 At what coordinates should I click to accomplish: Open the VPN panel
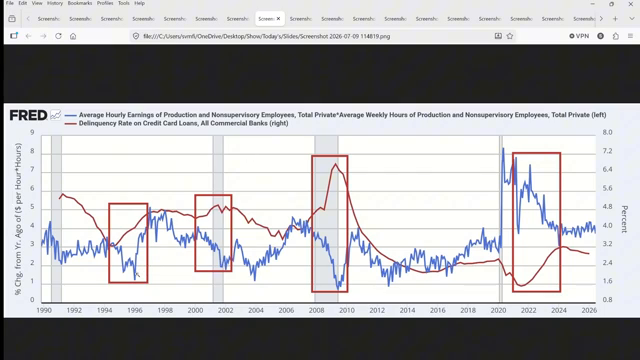[x=579, y=36]
